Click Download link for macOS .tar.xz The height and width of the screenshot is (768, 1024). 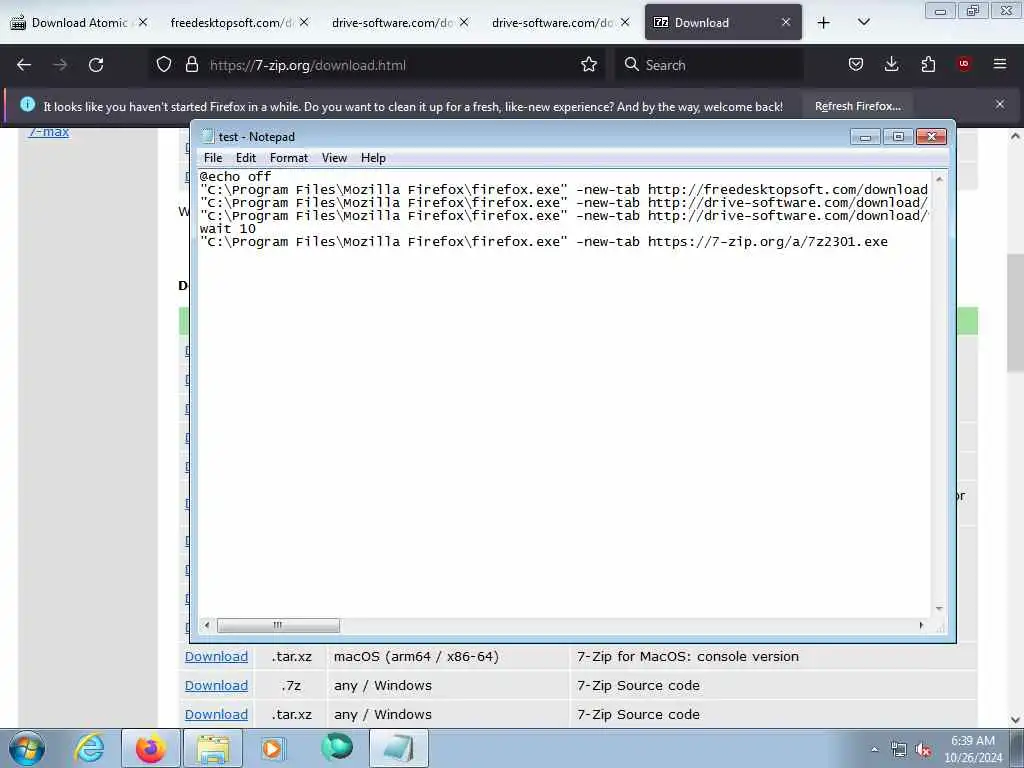pos(216,656)
